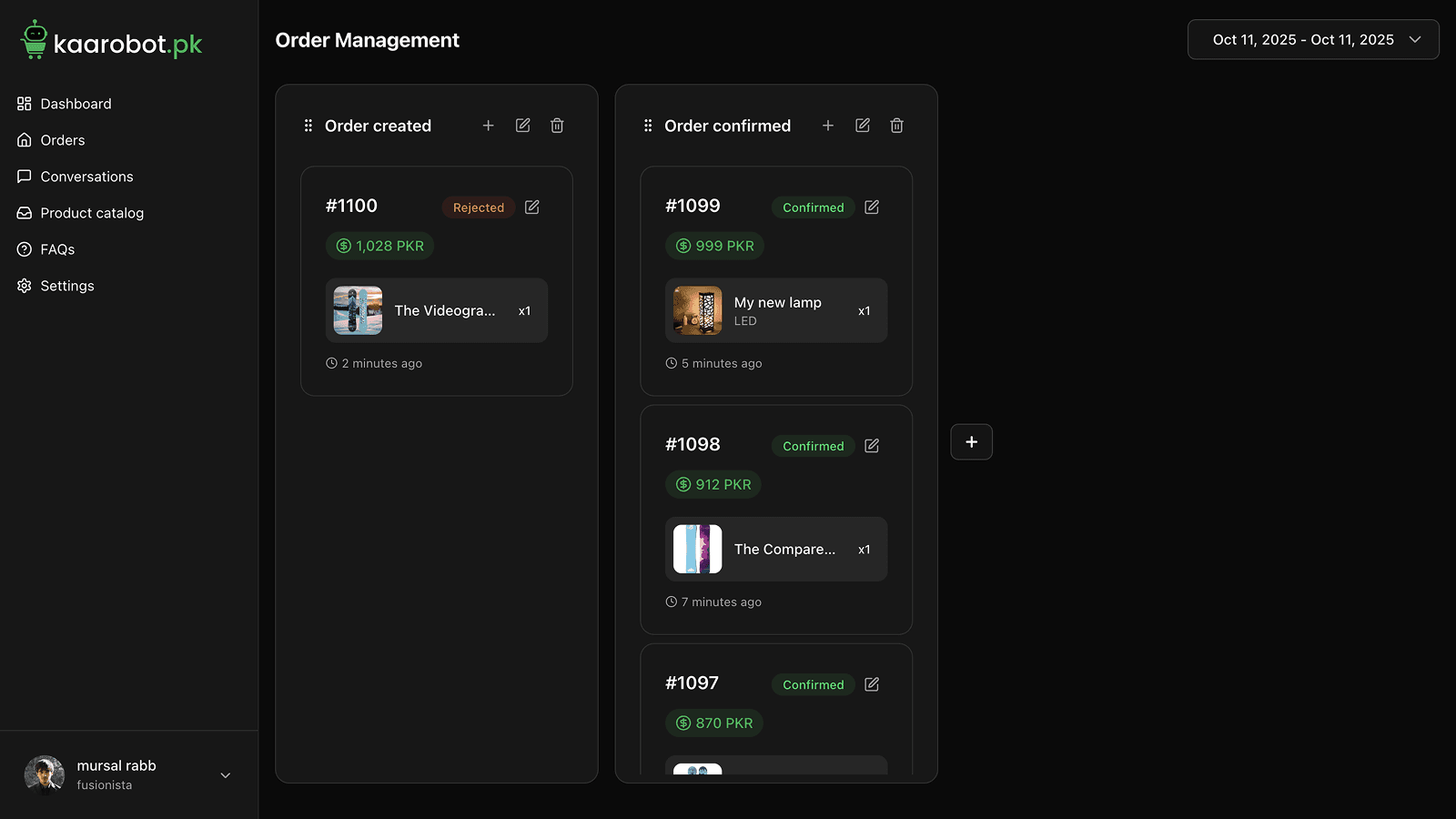Image resolution: width=1456 pixels, height=819 pixels.
Task: Select order number #1099
Action: (x=693, y=206)
